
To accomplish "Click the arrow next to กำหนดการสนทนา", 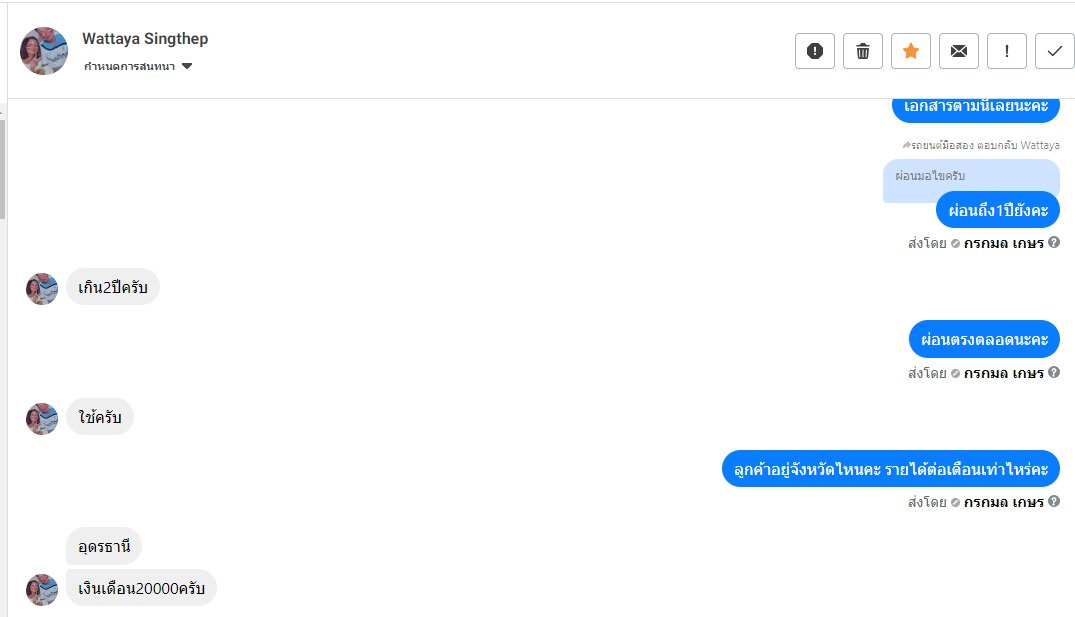I will click(187, 67).
